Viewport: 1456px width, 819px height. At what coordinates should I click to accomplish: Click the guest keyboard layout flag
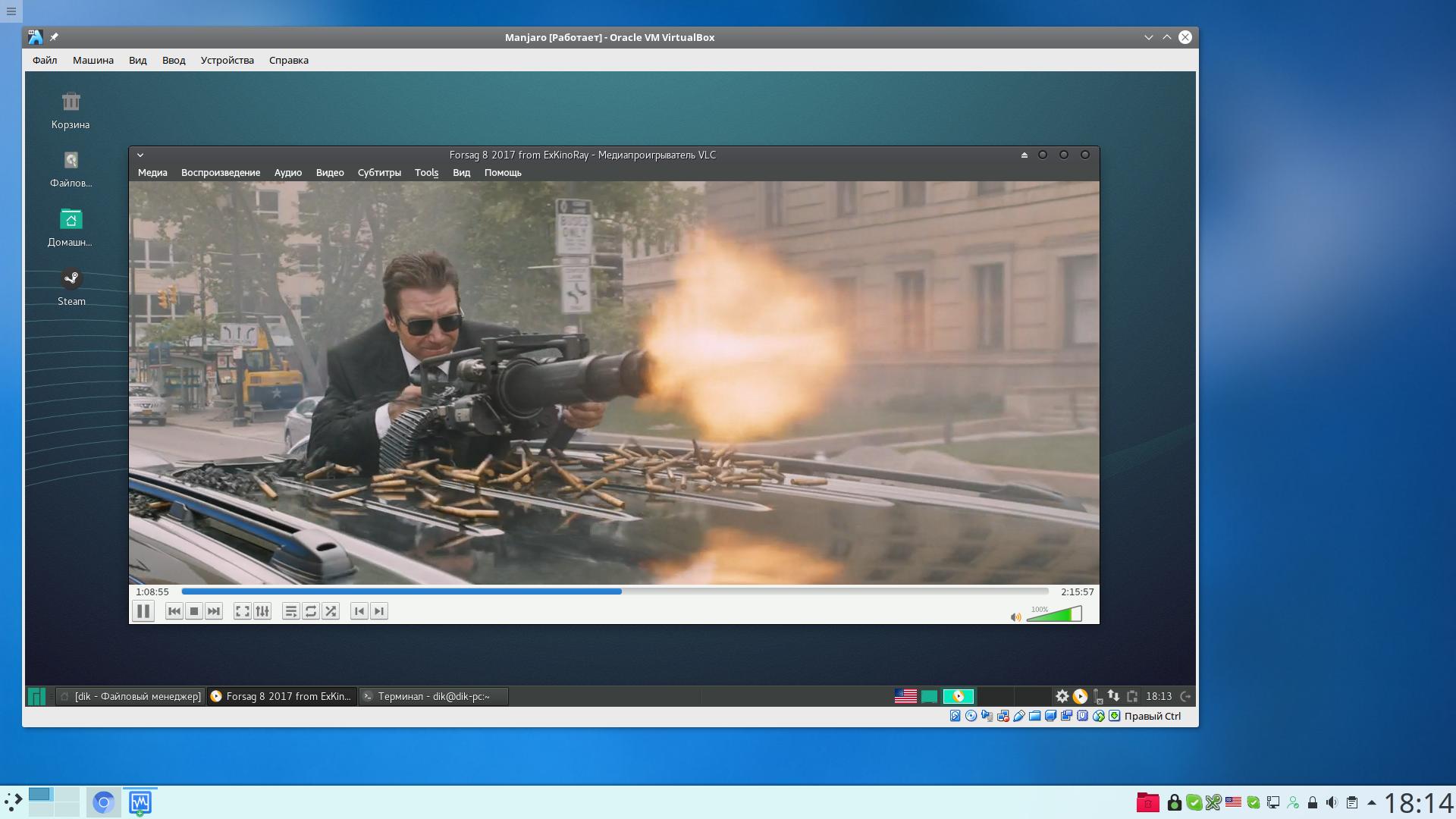pos(905,696)
